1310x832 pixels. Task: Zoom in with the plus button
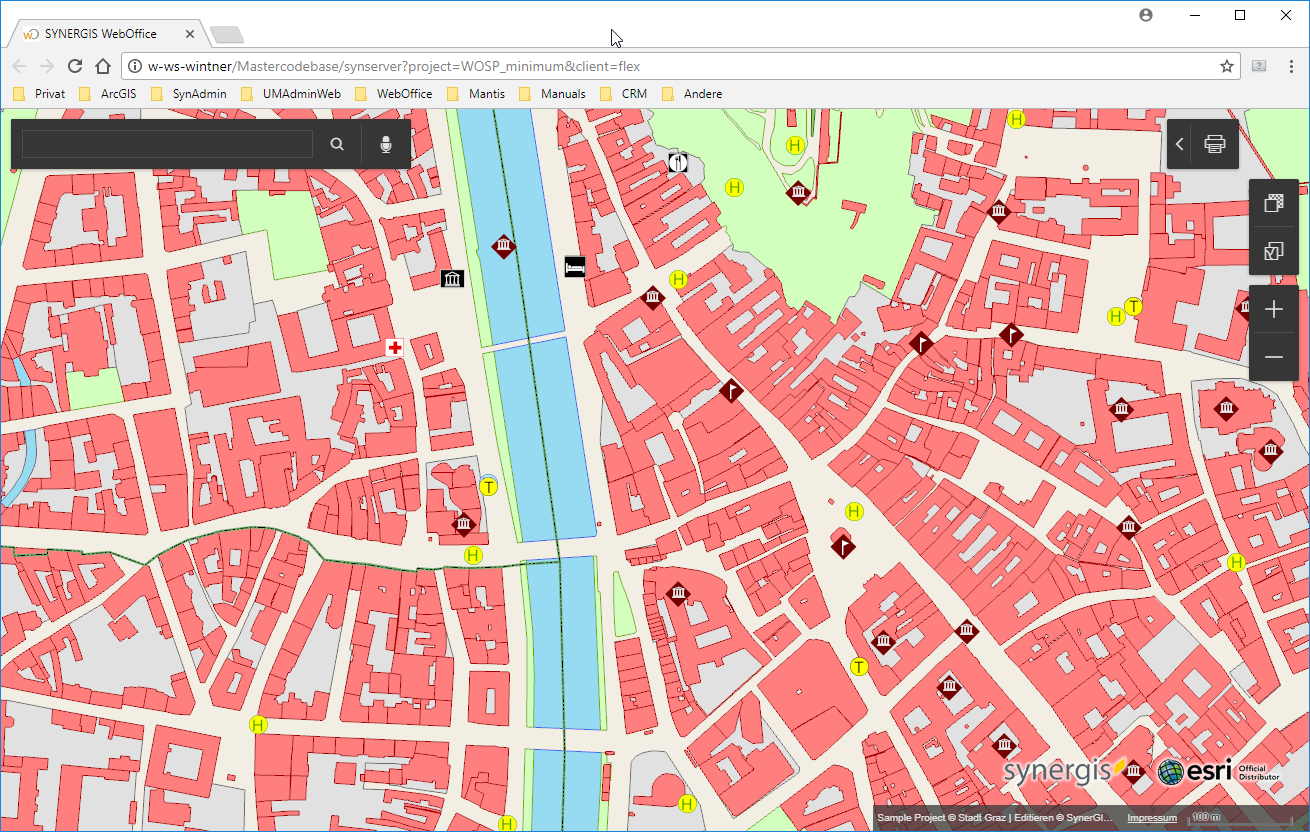pos(1273,310)
